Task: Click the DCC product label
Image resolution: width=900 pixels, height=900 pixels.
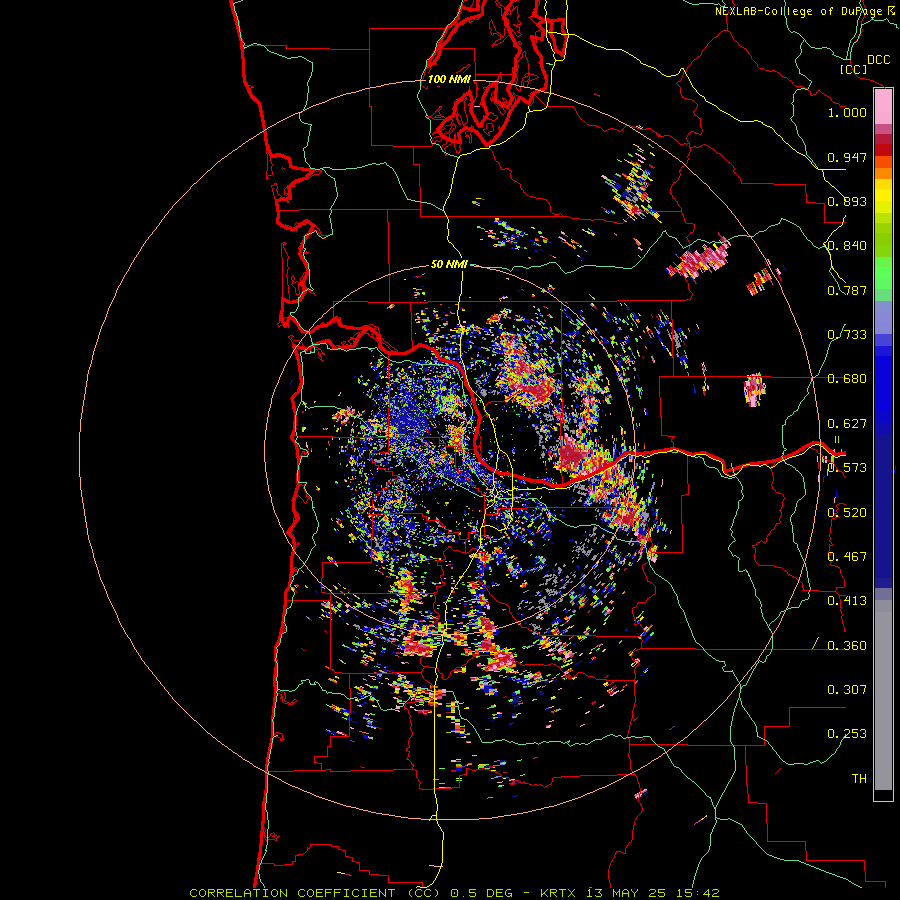Action: tap(878, 60)
